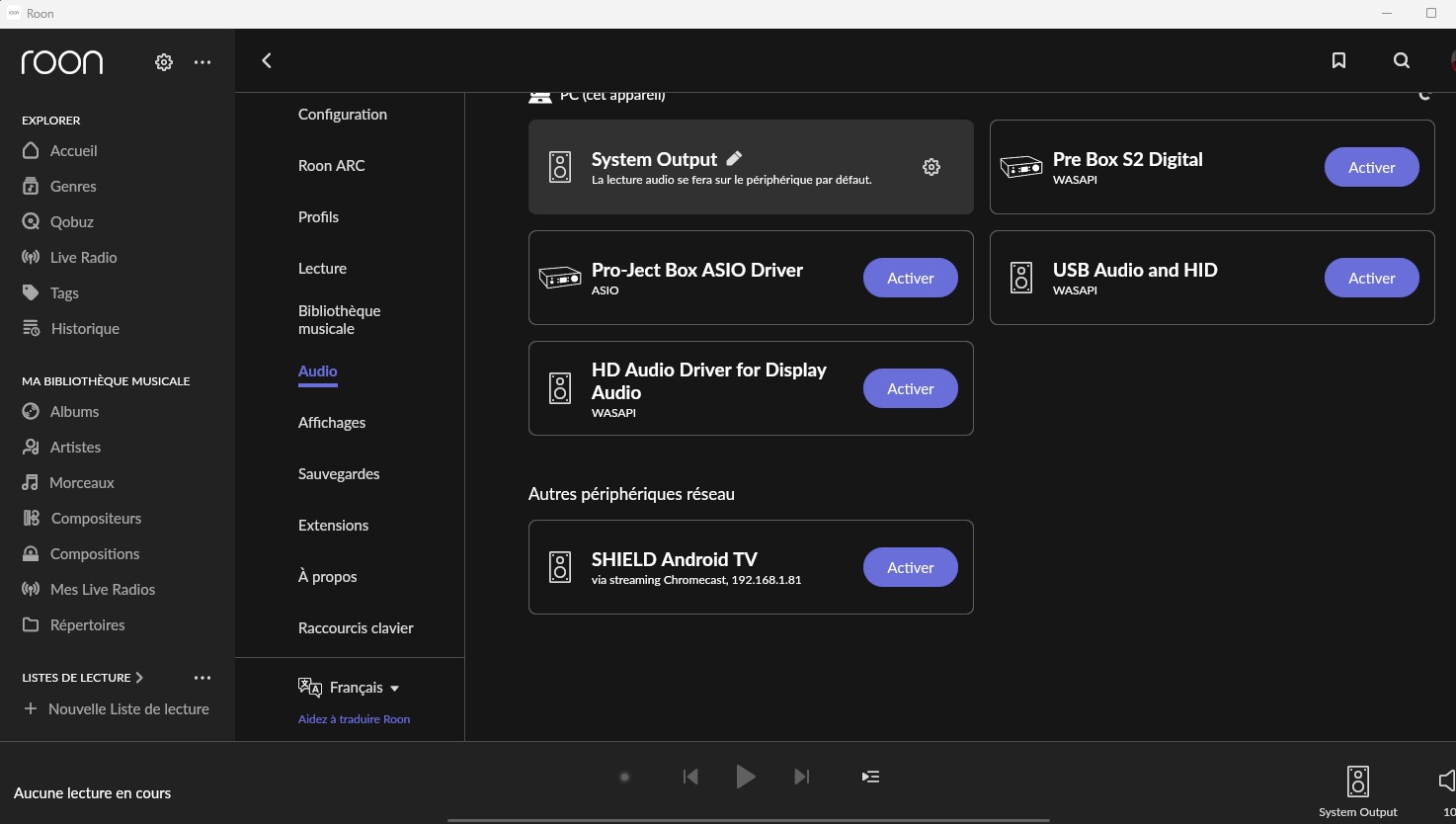Click the System Output device card title
The width and height of the screenshot is (1456, 824).
(x=654, y=159)
